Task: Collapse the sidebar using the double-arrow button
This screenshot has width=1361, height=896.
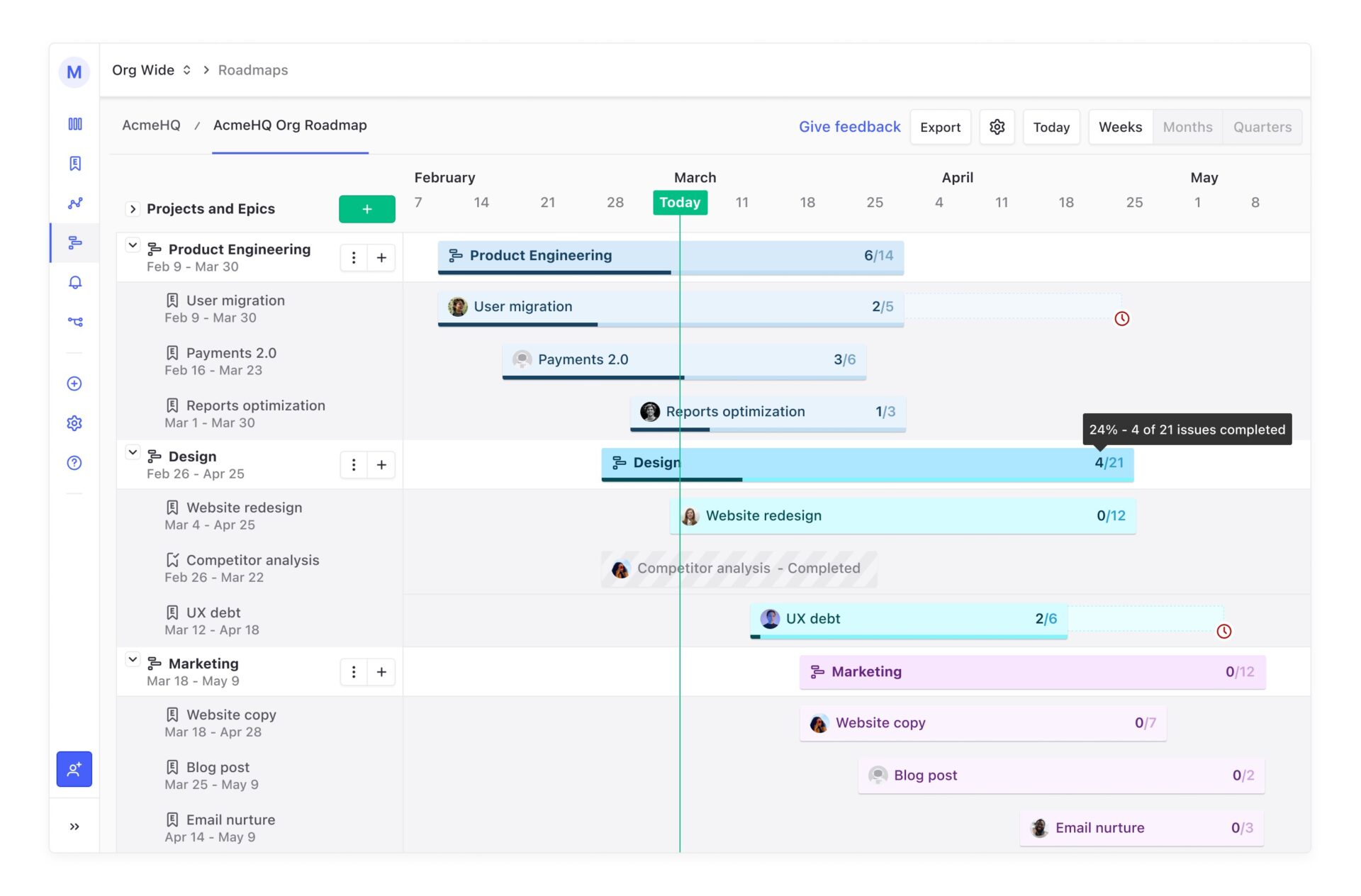Action: point(74,825)
